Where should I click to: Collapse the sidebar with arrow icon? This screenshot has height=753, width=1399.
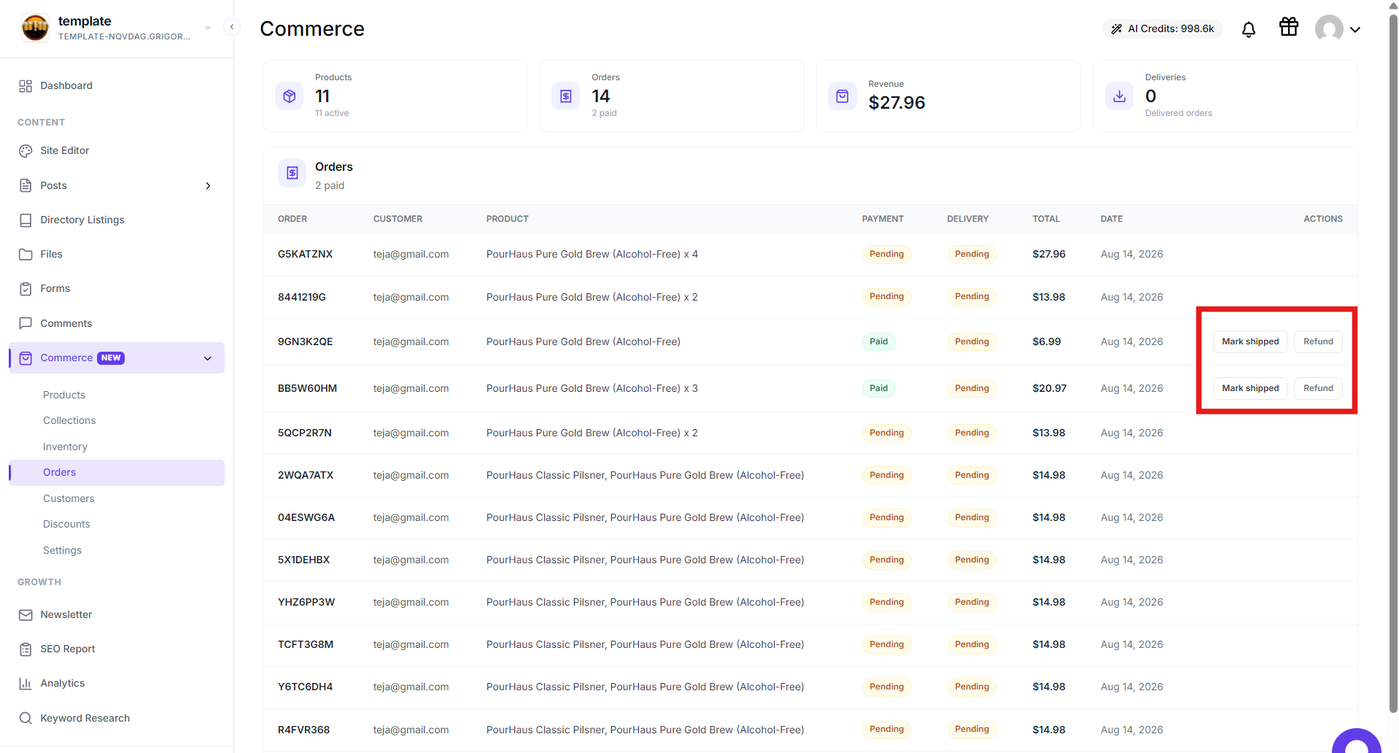232,27
